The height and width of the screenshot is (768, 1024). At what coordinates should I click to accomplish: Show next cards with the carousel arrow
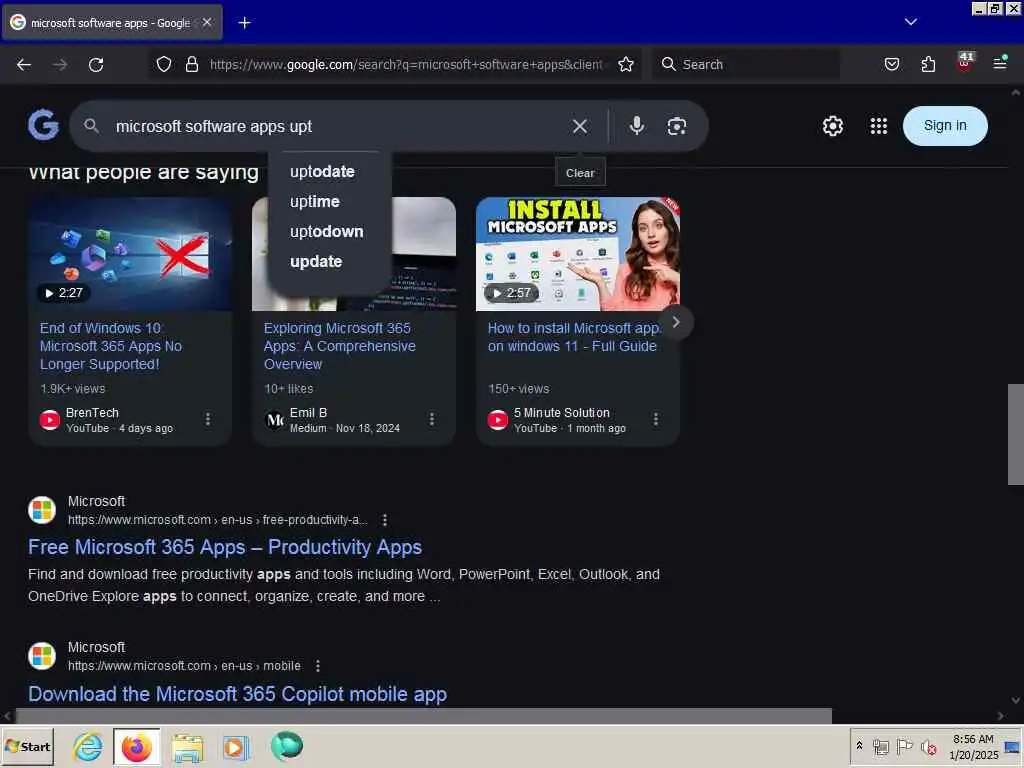point(676,322)
